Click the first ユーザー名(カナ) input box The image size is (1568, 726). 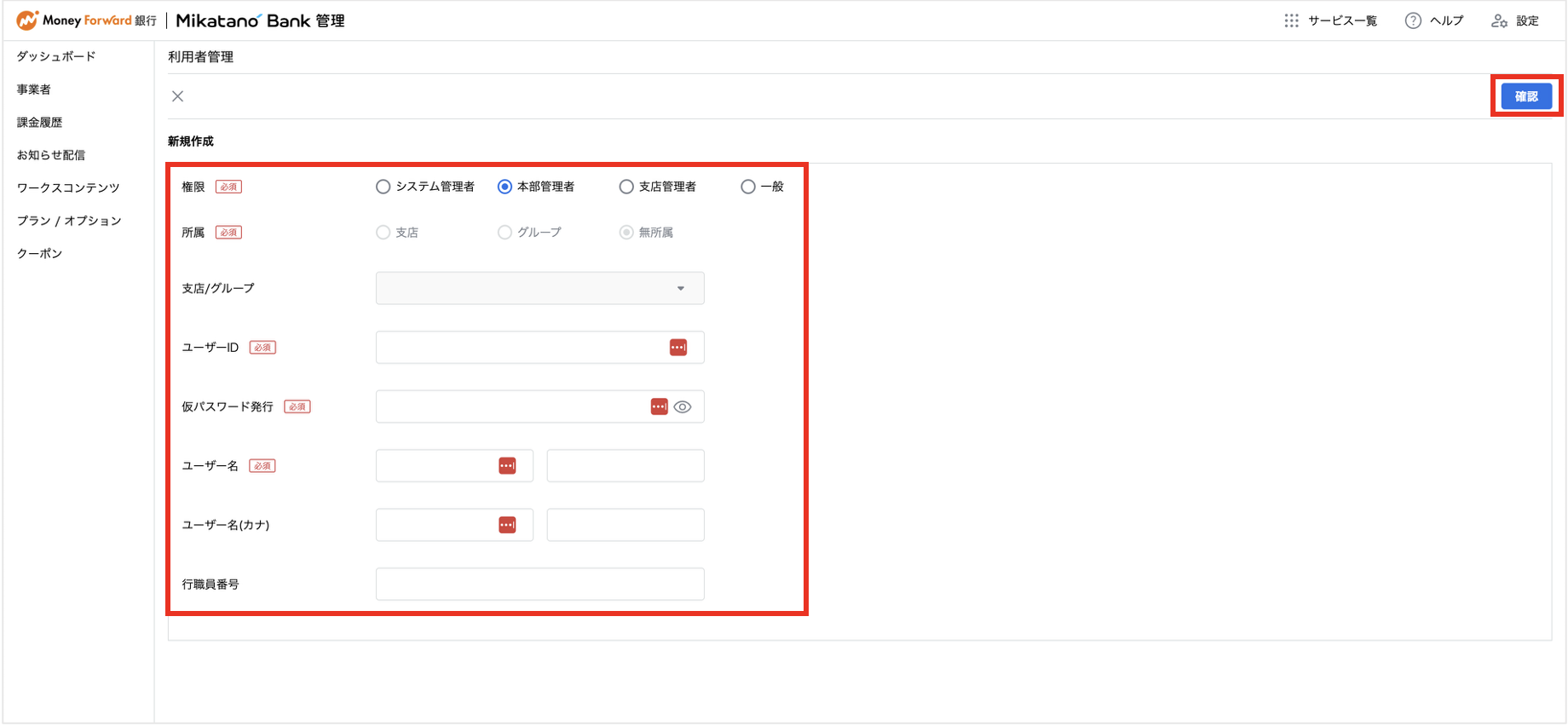point(454,525)
